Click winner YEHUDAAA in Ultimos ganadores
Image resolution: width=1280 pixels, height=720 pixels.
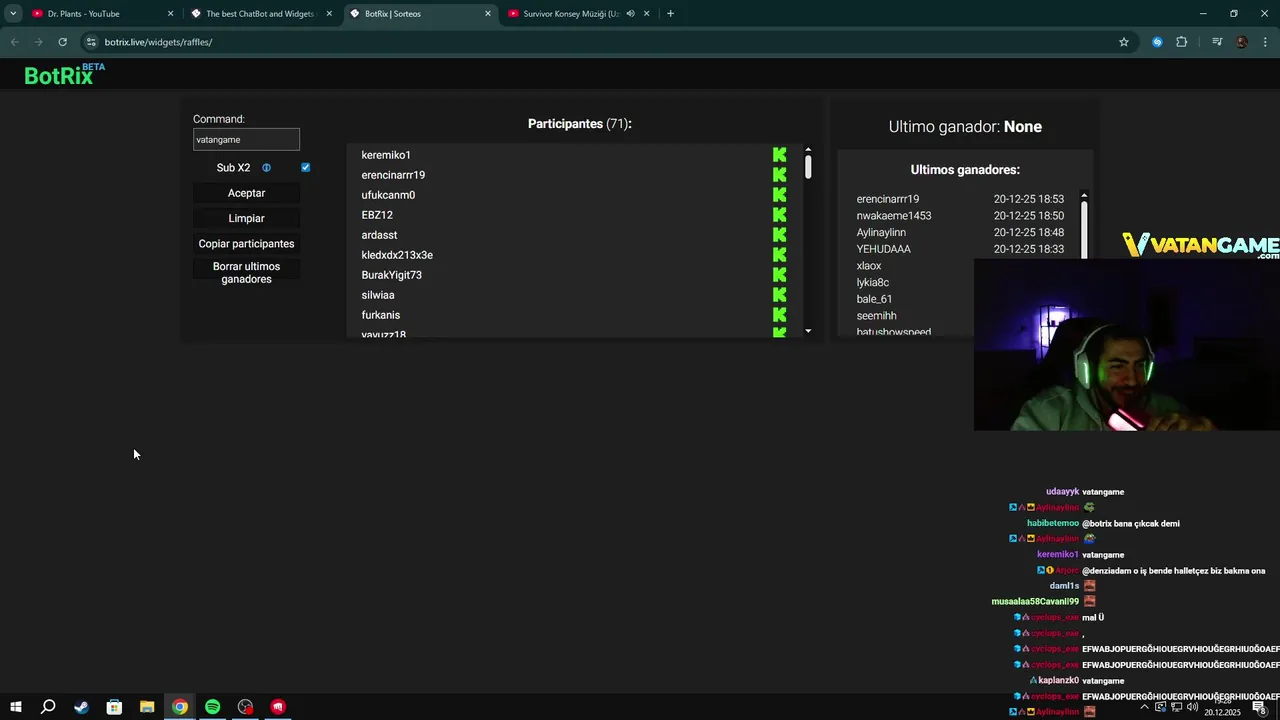(883, 249)
